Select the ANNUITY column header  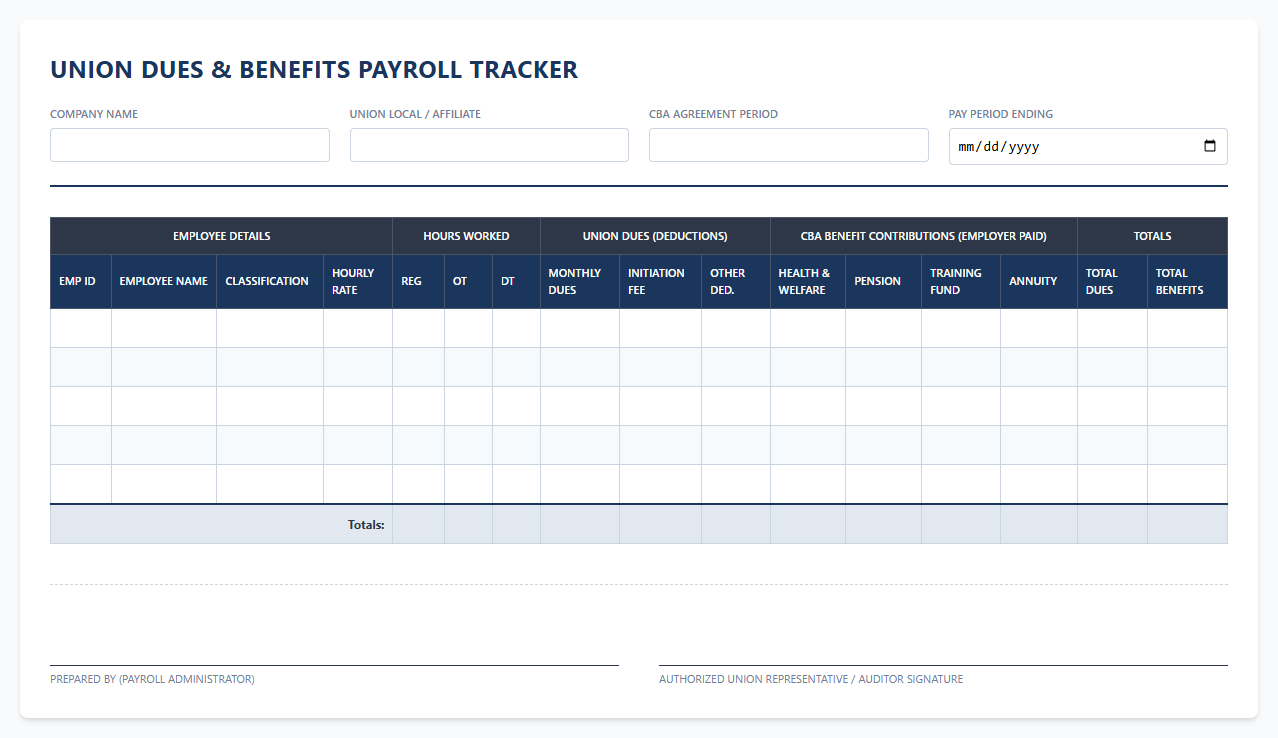click(x=1039, y=282)
